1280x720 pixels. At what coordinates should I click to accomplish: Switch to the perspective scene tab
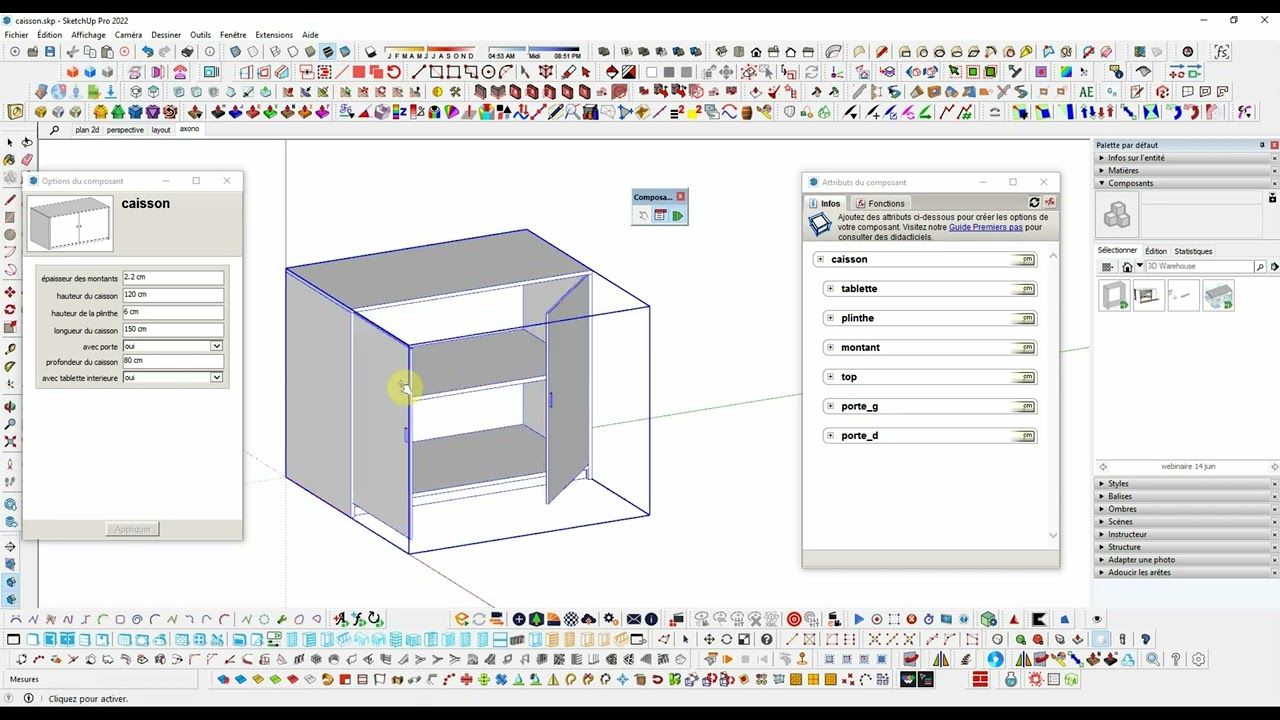click(125, 130)
